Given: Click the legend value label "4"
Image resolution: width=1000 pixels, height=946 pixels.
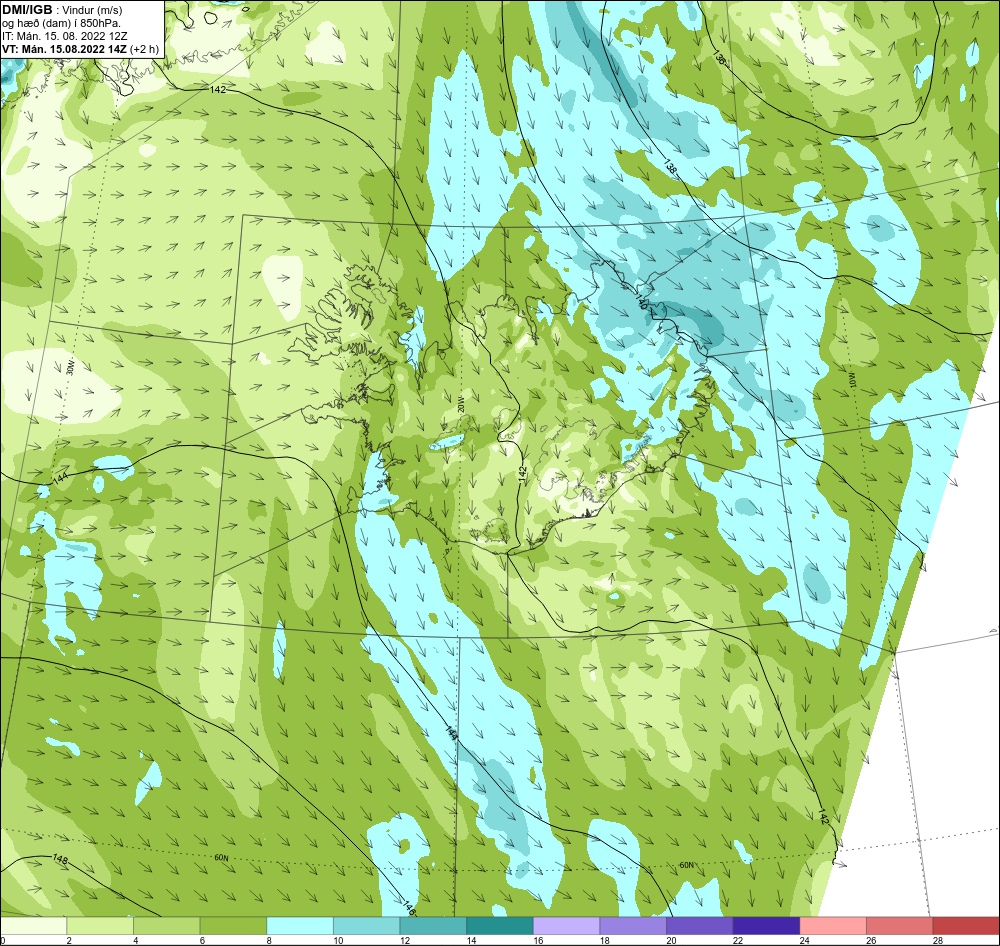Looking at the screenshot, I should point(135,941).
